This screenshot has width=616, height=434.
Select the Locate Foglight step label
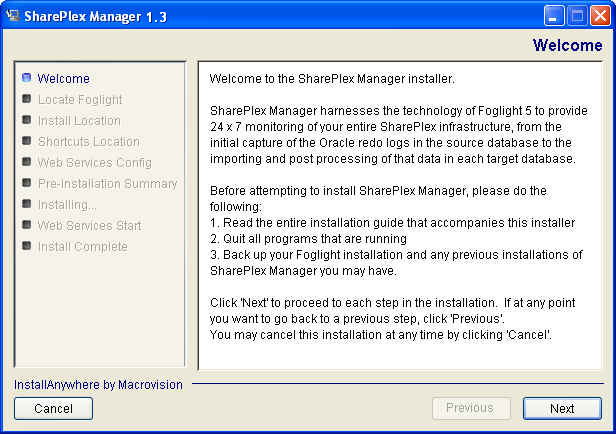(80, 100)
